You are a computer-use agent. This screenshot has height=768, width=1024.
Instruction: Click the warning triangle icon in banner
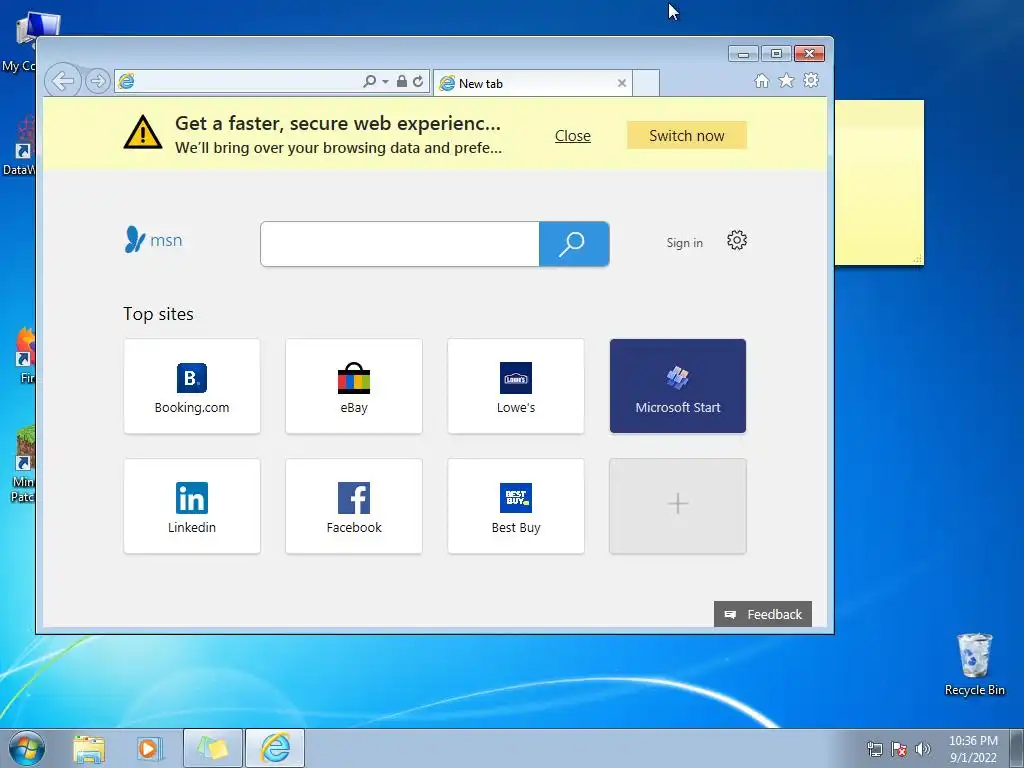(143, 132)
